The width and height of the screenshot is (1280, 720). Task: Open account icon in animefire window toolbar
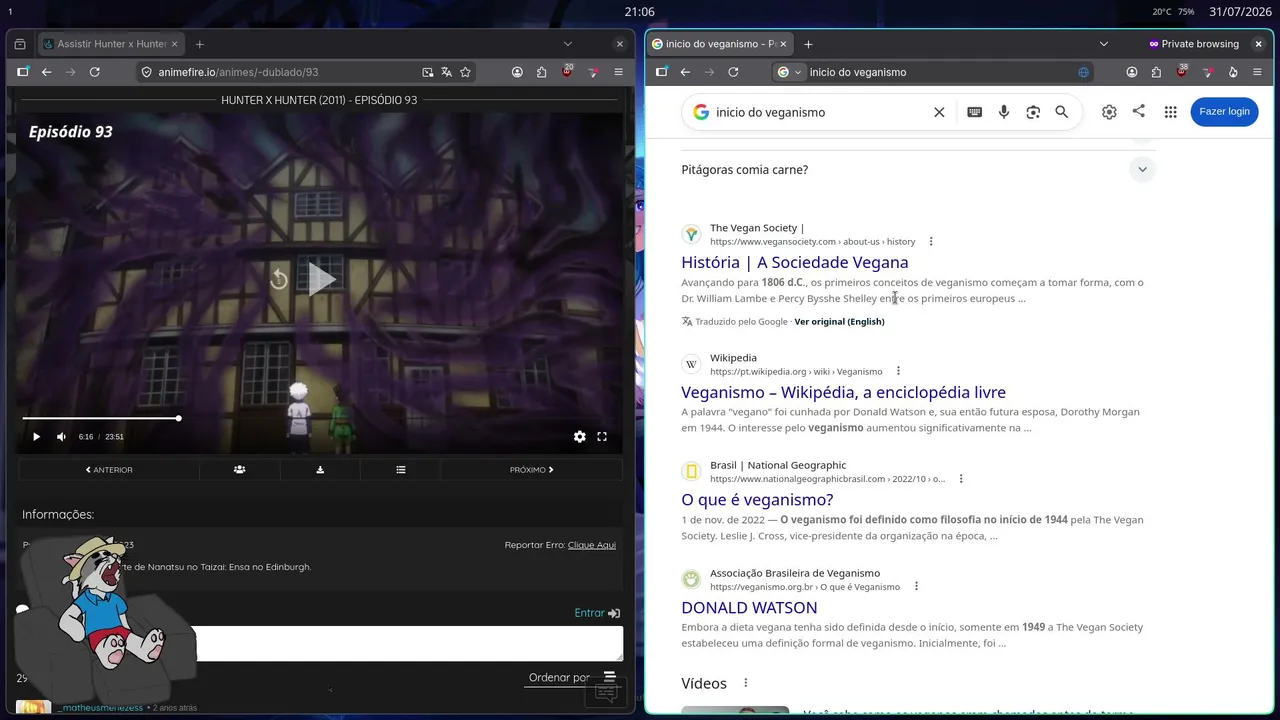[517, 72]
